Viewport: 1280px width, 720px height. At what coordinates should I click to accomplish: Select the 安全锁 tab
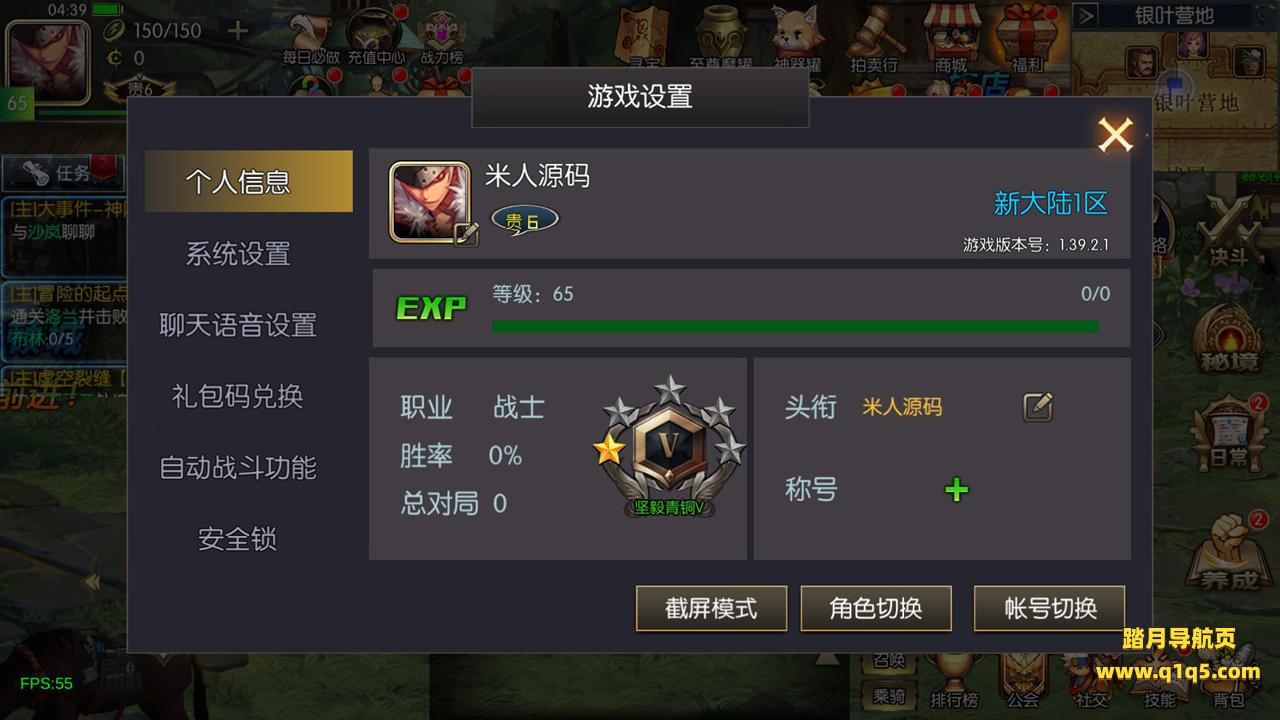tap(238, 539)
